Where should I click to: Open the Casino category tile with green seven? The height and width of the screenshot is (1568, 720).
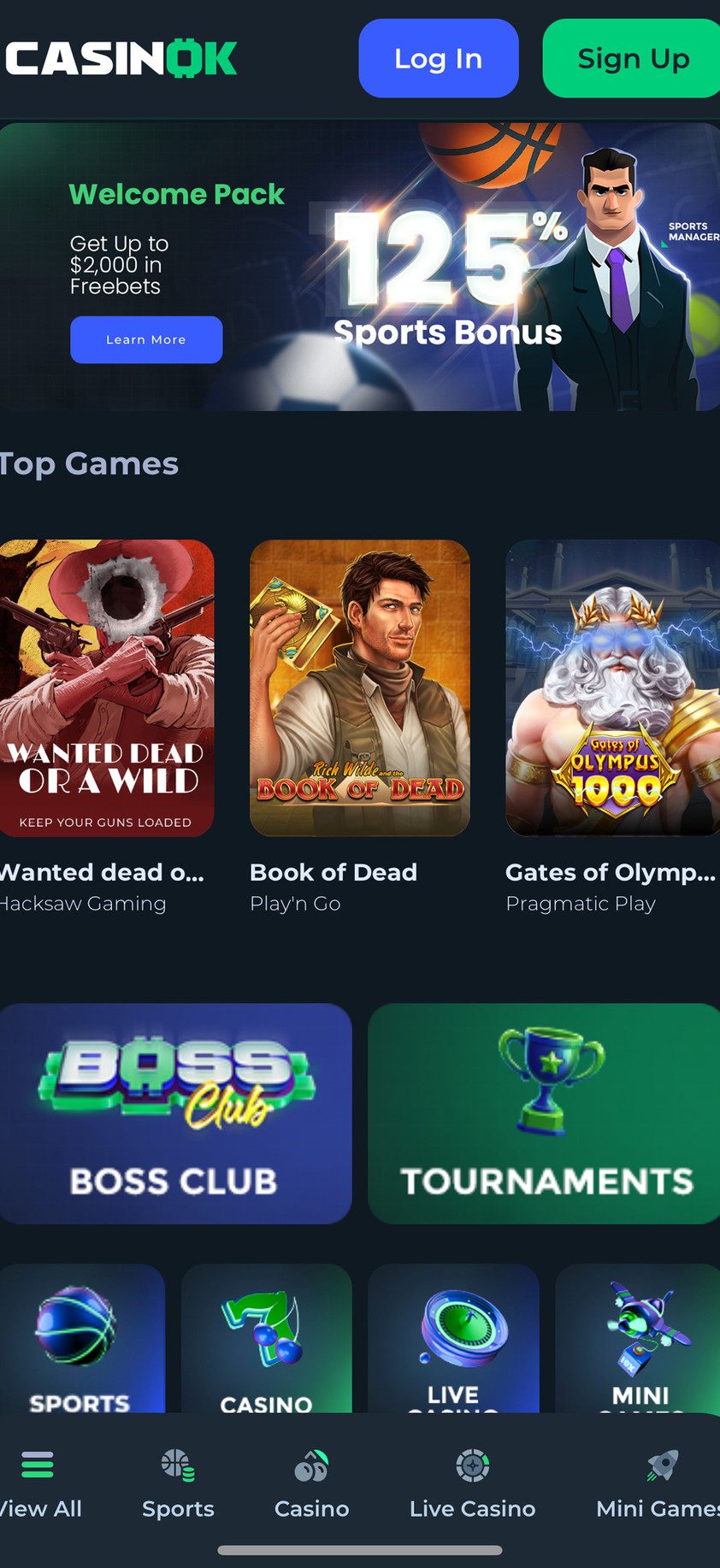point(266,1338)
